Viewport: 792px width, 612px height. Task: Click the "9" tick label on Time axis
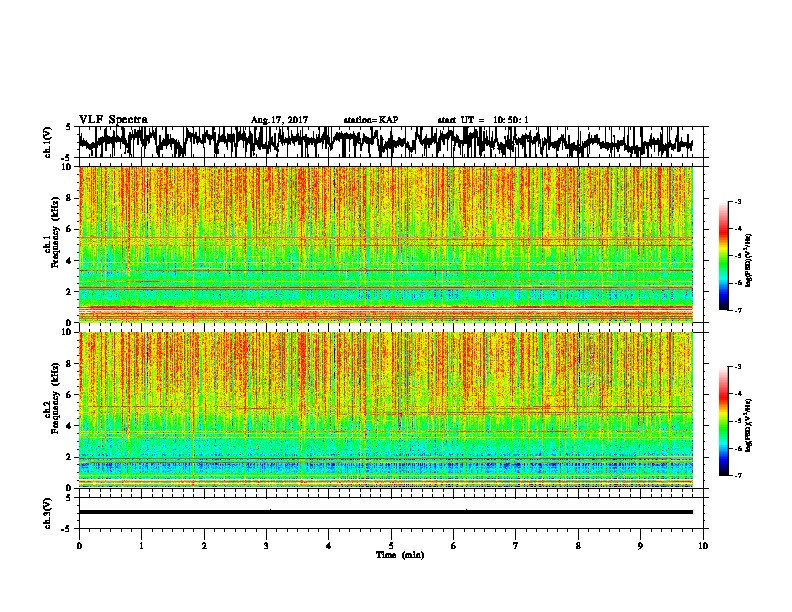click(x=640, y=546)
